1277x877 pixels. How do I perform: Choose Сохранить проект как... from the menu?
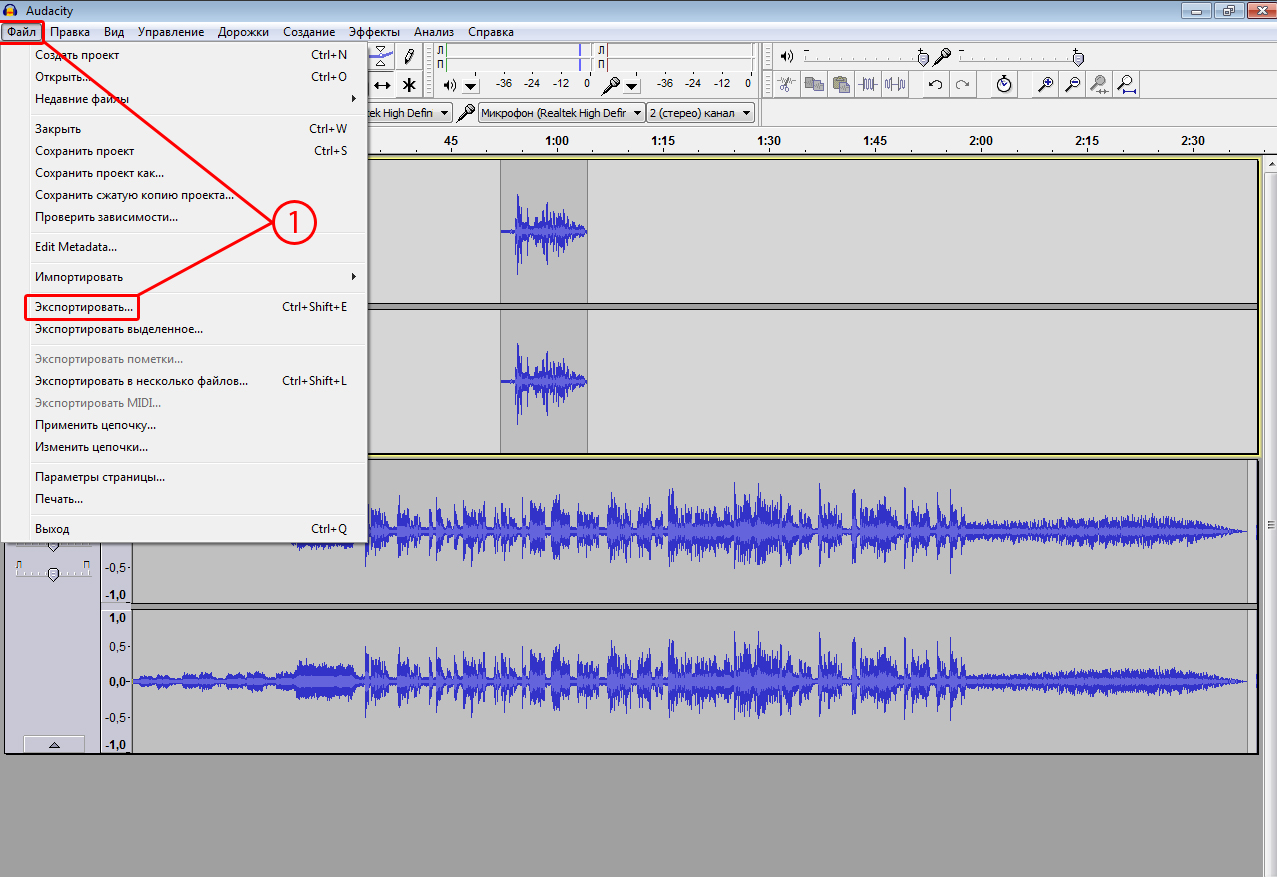point(99,173)
